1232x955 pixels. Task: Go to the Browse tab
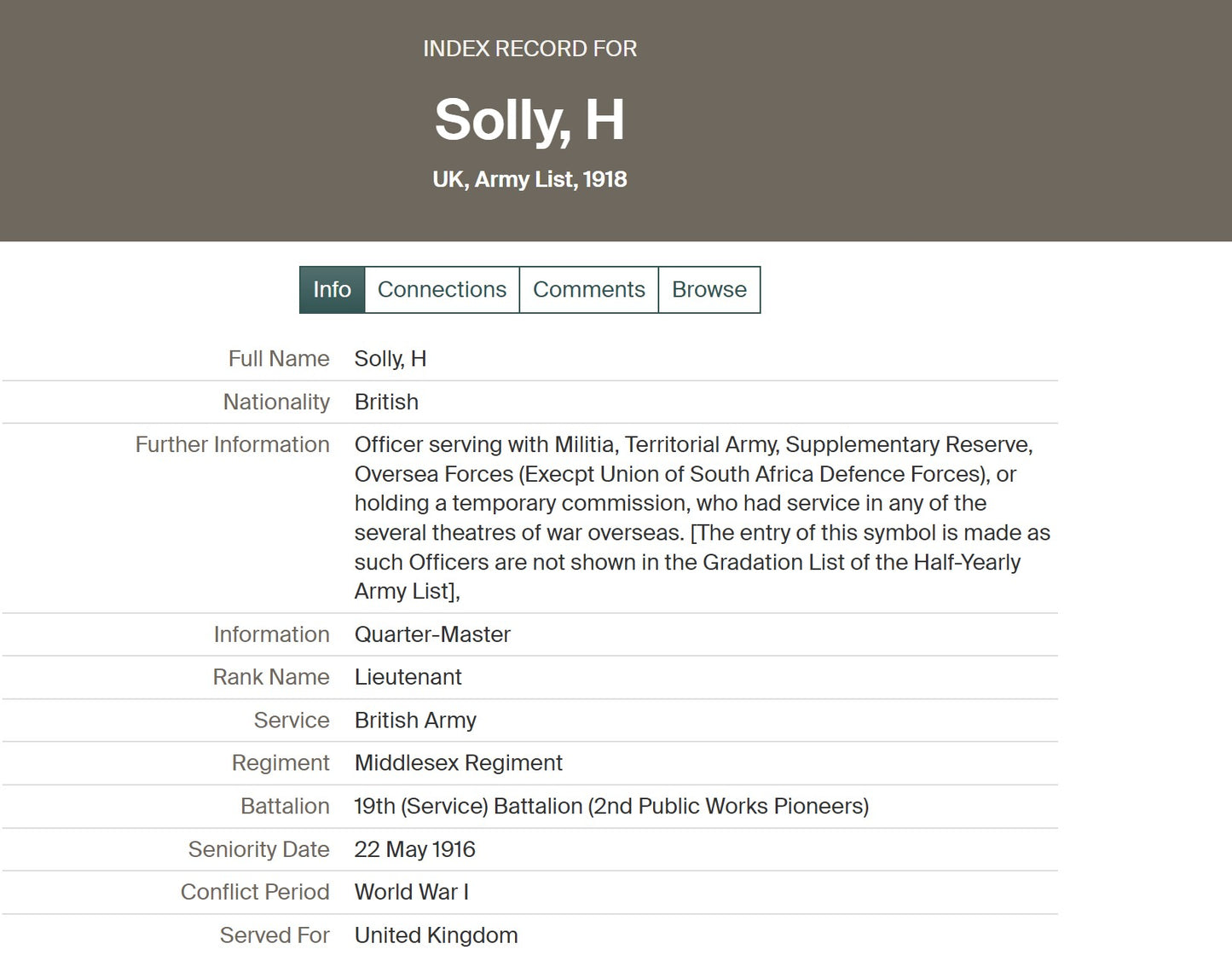point(709,290)
